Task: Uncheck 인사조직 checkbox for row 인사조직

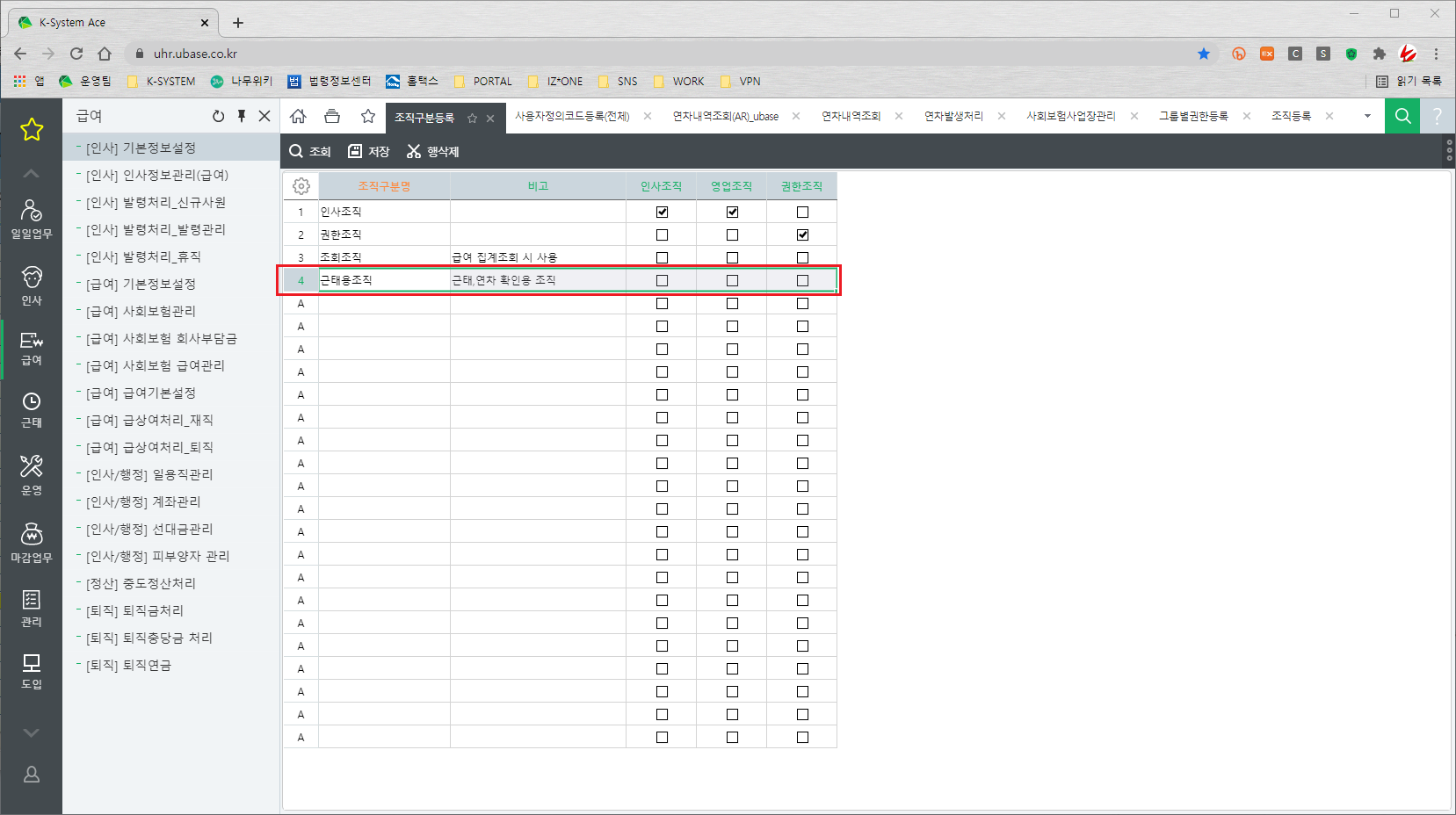Action: point(662,212)
